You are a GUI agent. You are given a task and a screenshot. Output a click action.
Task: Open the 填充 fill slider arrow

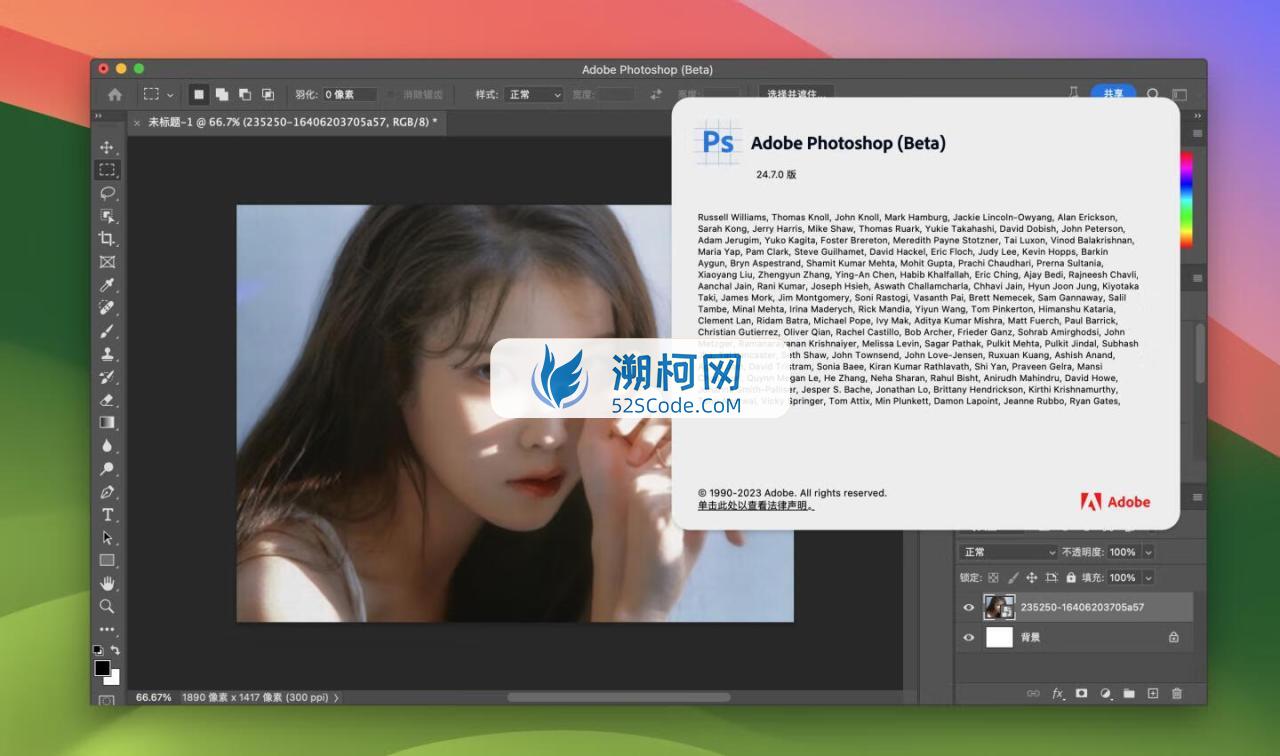click(x=1148, y=578)
